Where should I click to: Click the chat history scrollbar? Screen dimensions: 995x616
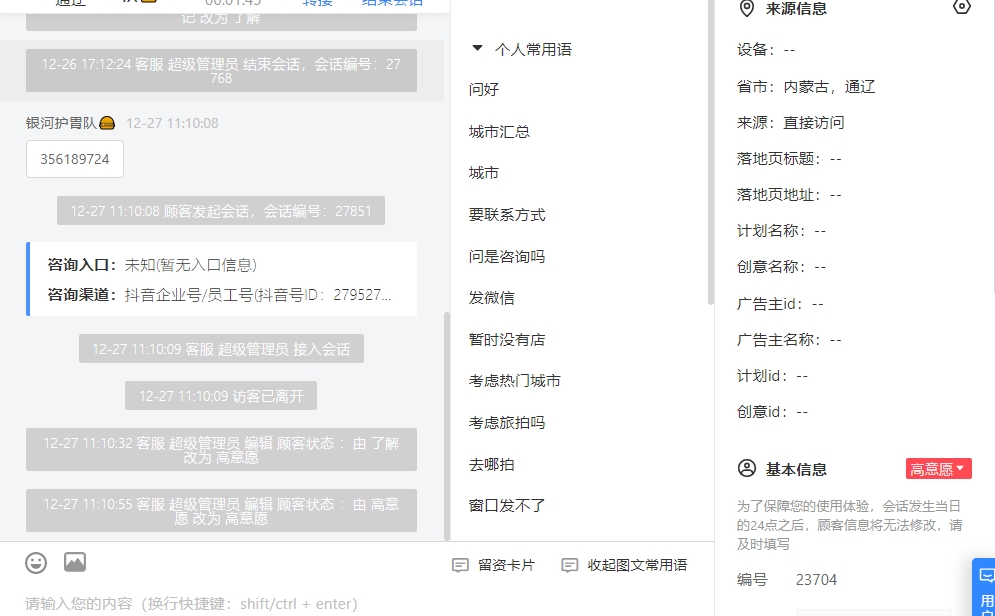tap(447, 425)
